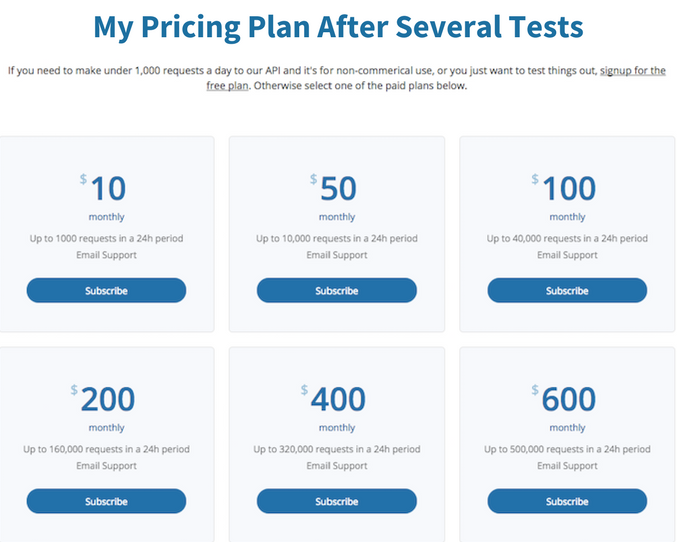Click the 'Up to 1000 requests' description

(106, 238)
